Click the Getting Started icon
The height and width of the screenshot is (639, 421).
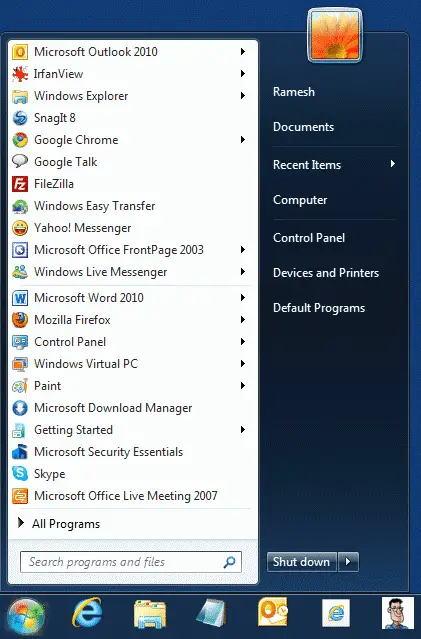click(20, 430)
